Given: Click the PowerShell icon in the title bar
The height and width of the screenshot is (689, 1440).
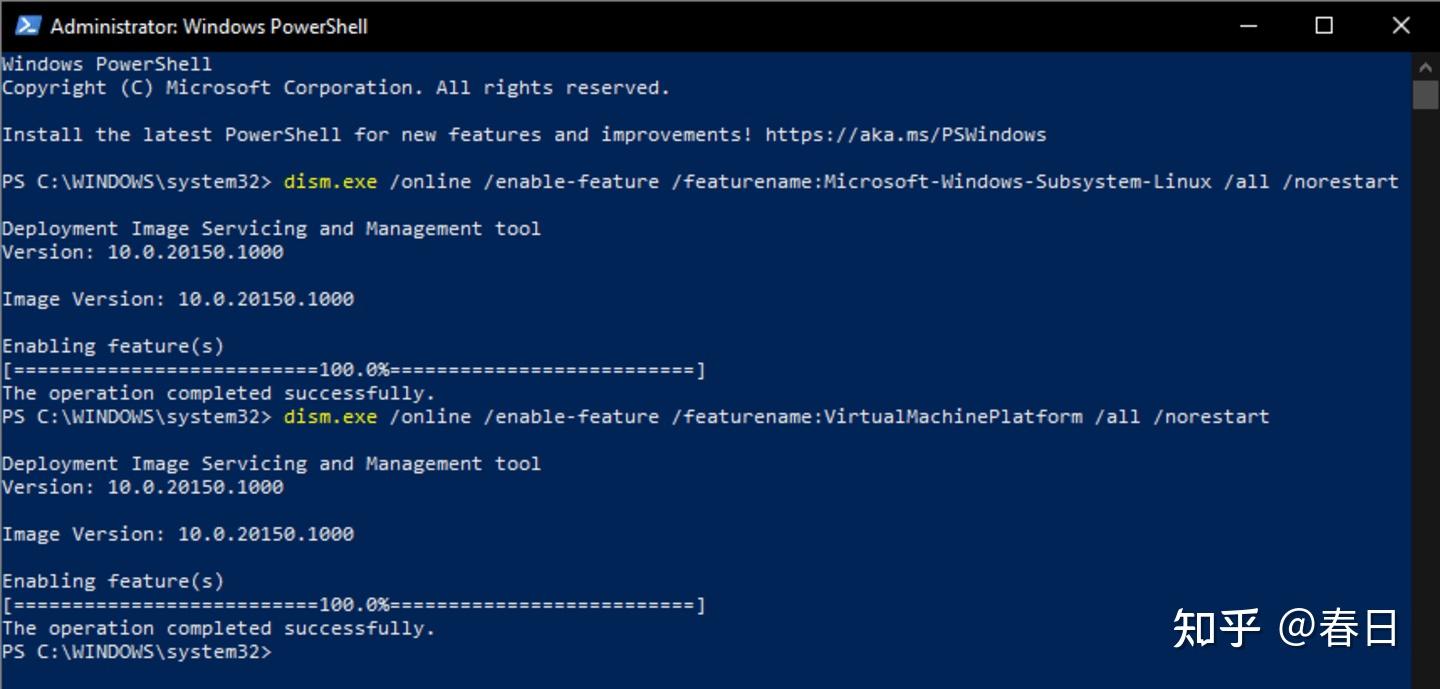Looking at the screenshot, I should [x=28, y=26].
